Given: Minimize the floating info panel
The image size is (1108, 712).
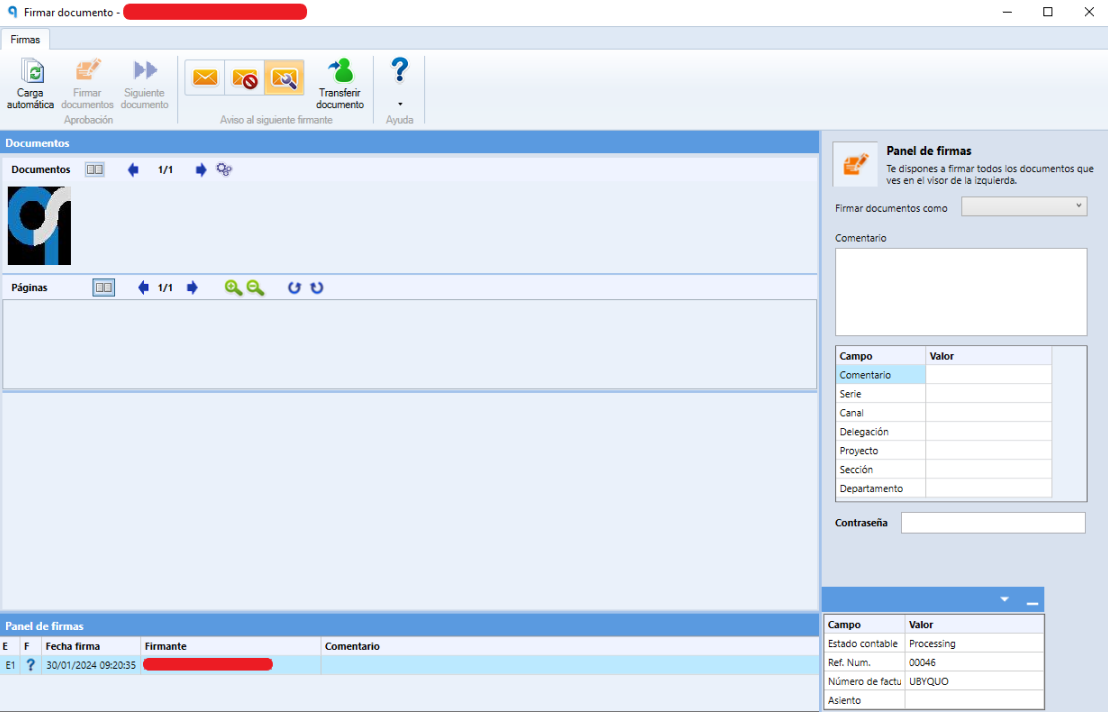Looking at the screenshot, I should point(1032,603).
